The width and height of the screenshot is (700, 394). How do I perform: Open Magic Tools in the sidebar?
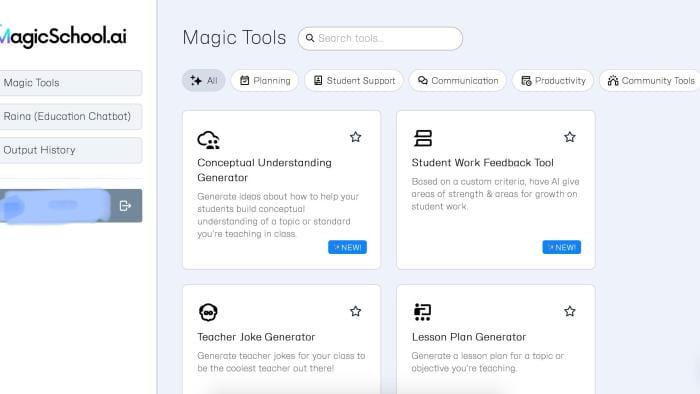point(71,83)
